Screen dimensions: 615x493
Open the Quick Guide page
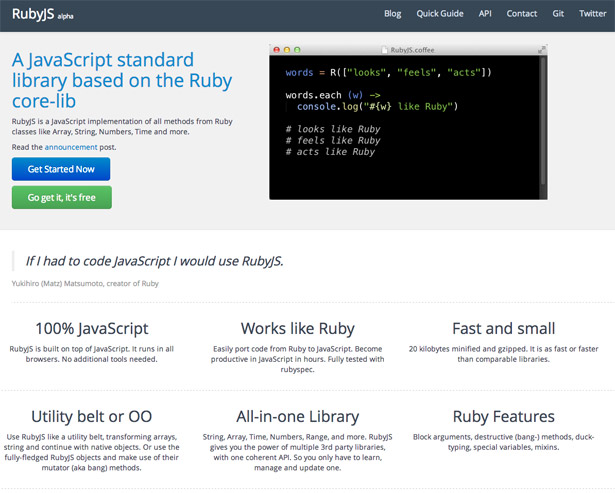point(440,14)
